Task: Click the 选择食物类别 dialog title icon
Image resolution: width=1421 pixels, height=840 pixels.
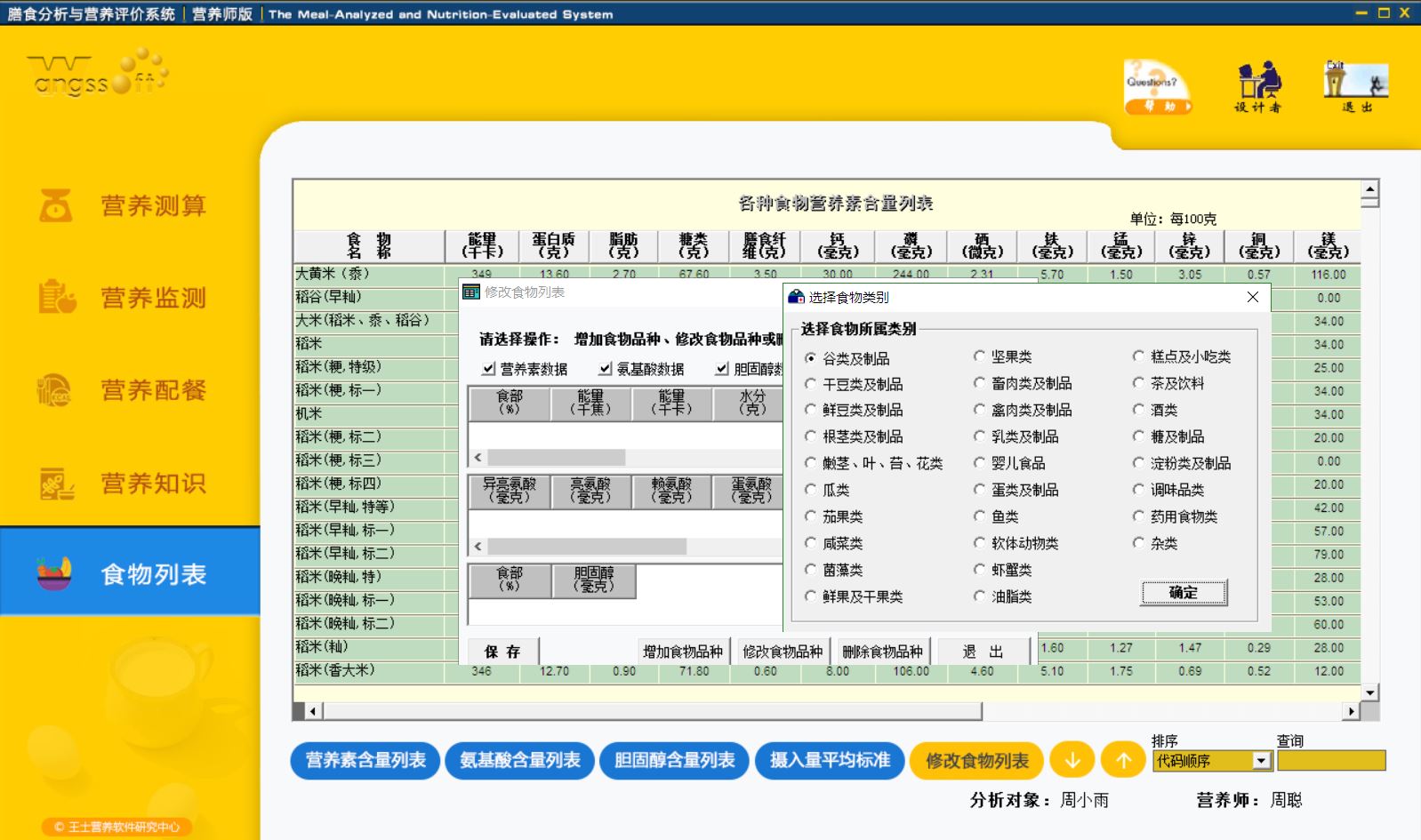Action: click(796, 296)
